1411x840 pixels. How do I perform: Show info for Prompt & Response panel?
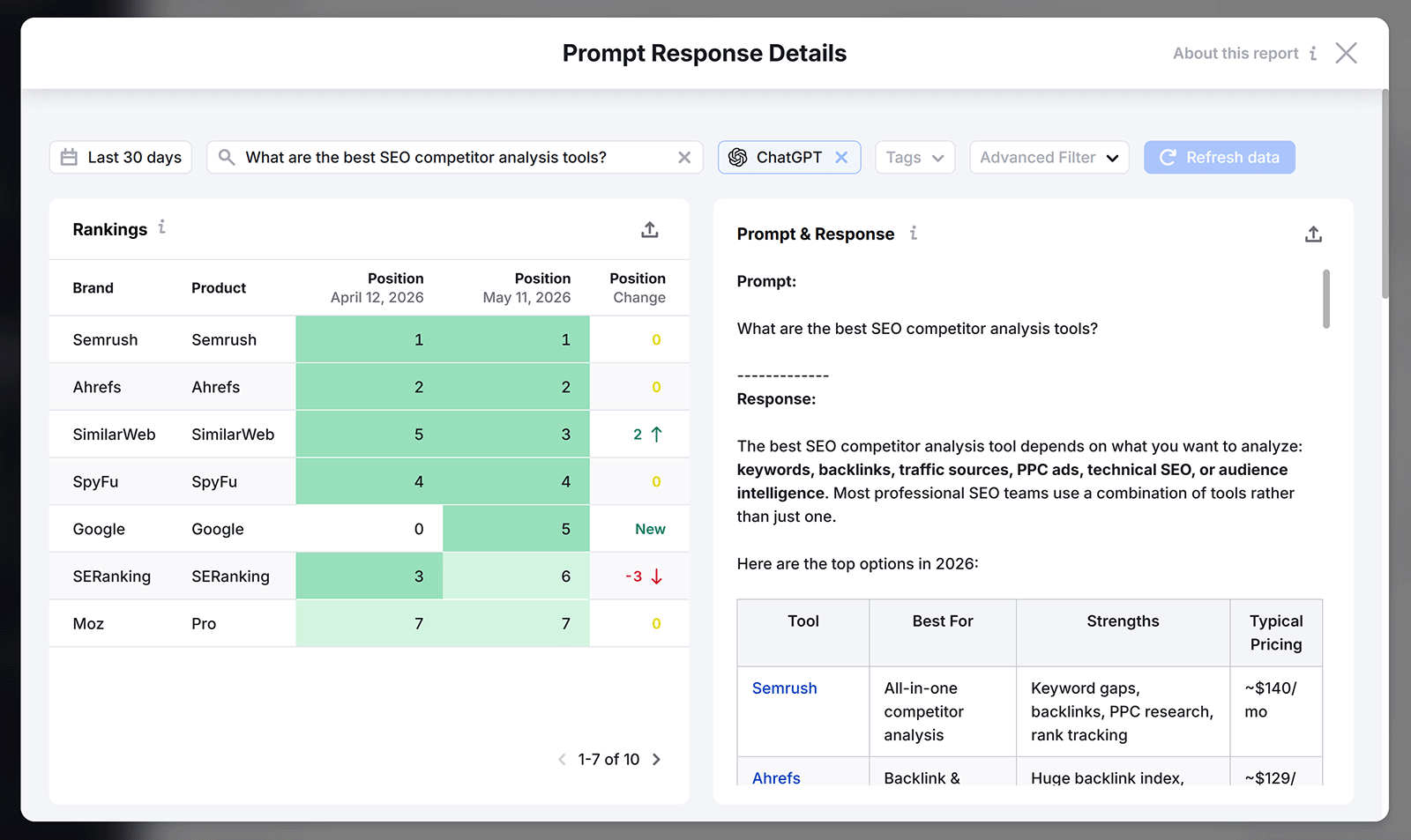pyautogui.click(x=914, y=234)
